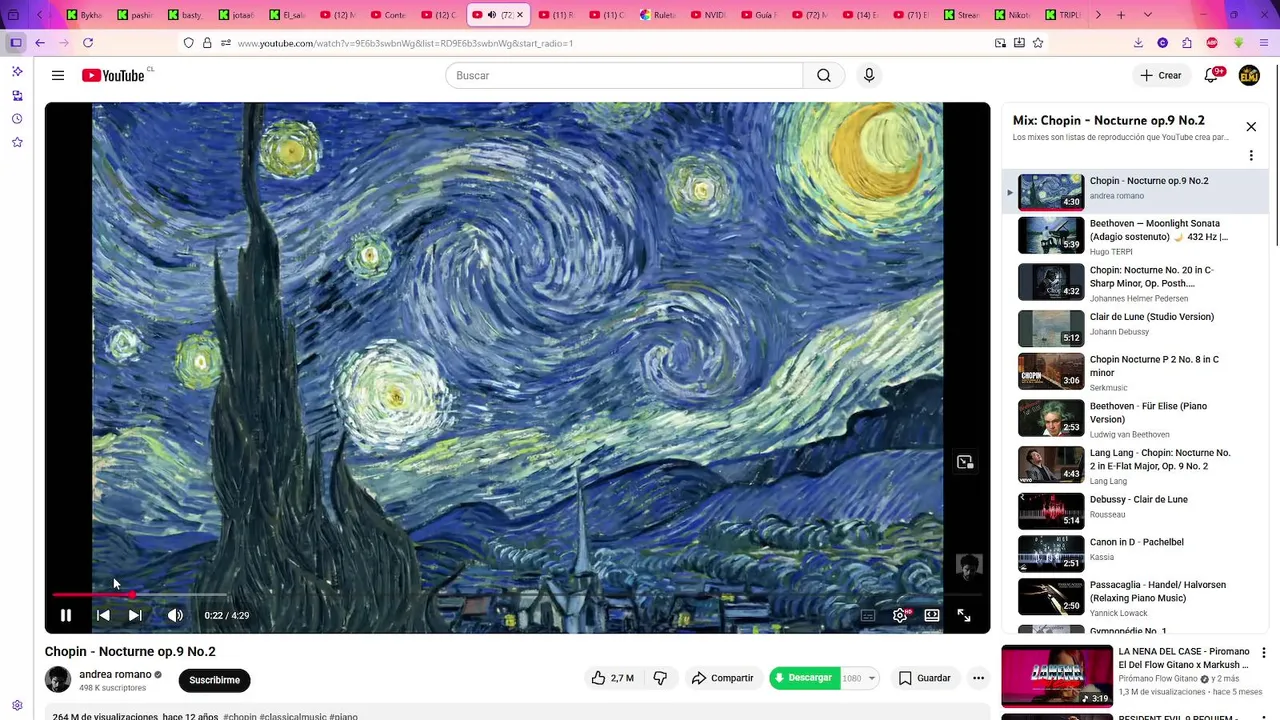Open options for LA NENA DEL CASE video
Viewport: 1280px width, 720px height.
[1264, 653]
